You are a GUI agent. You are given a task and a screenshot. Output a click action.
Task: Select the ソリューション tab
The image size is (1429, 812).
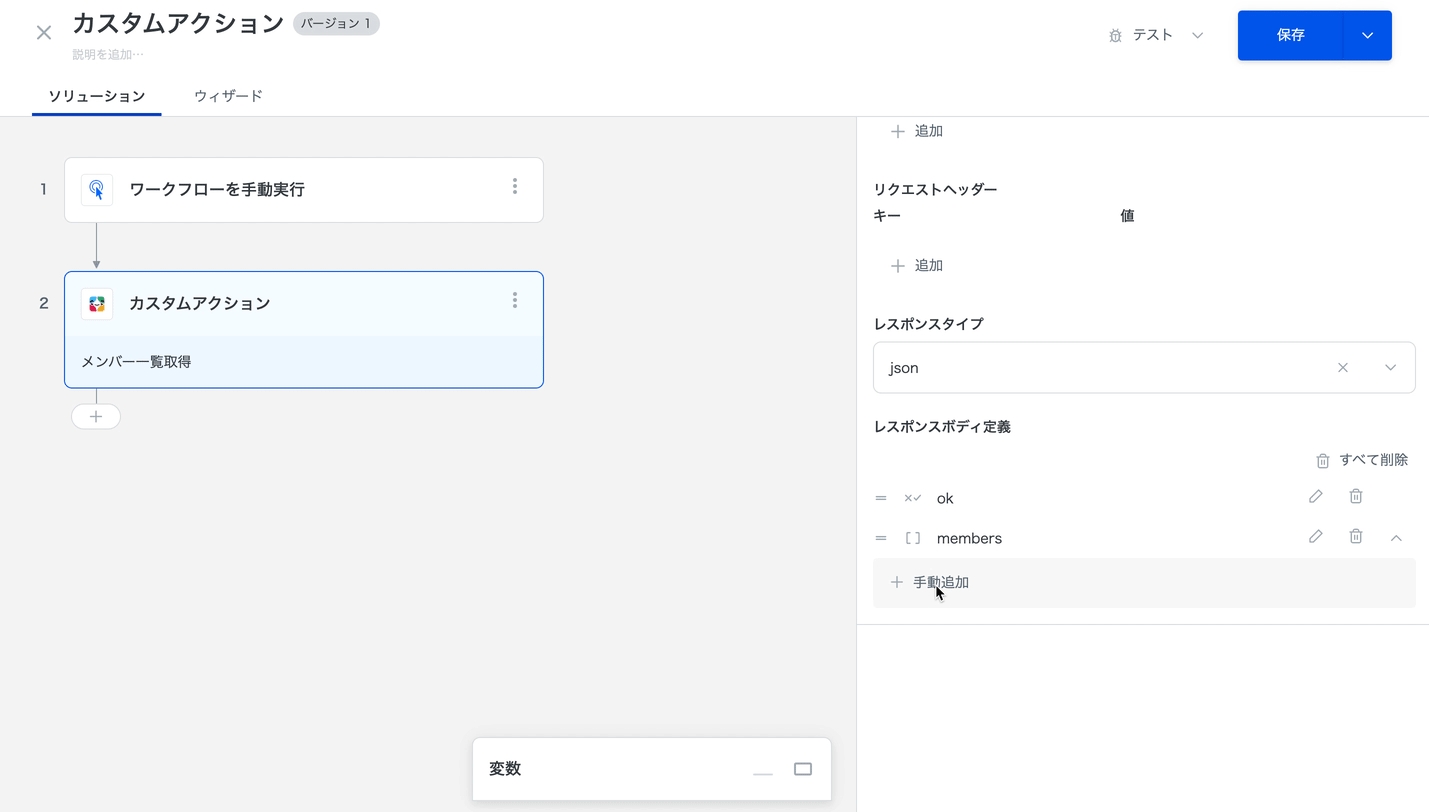97,96
